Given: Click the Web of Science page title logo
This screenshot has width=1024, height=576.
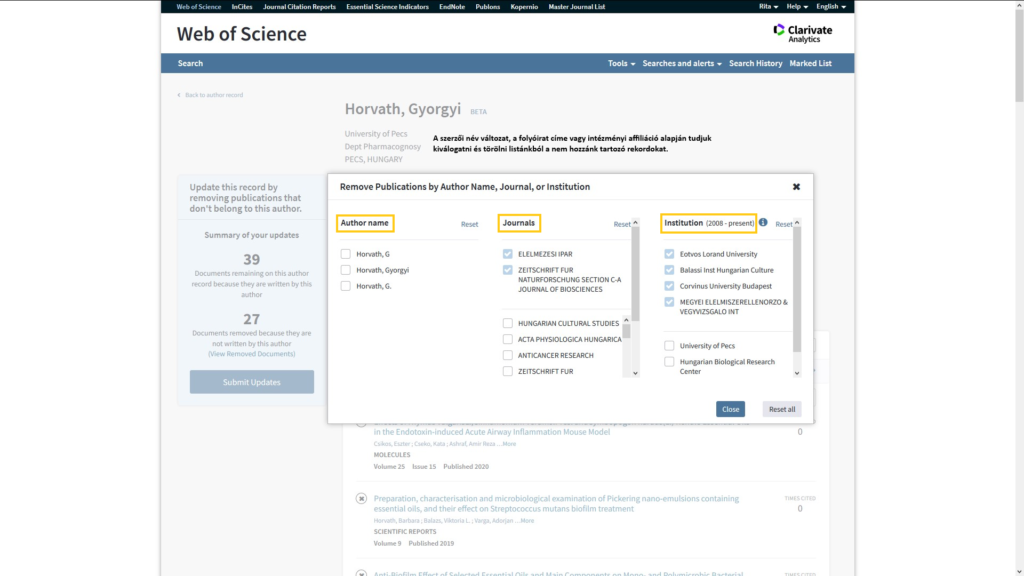Looking at the screenshot, I should (x=242, y=34).
